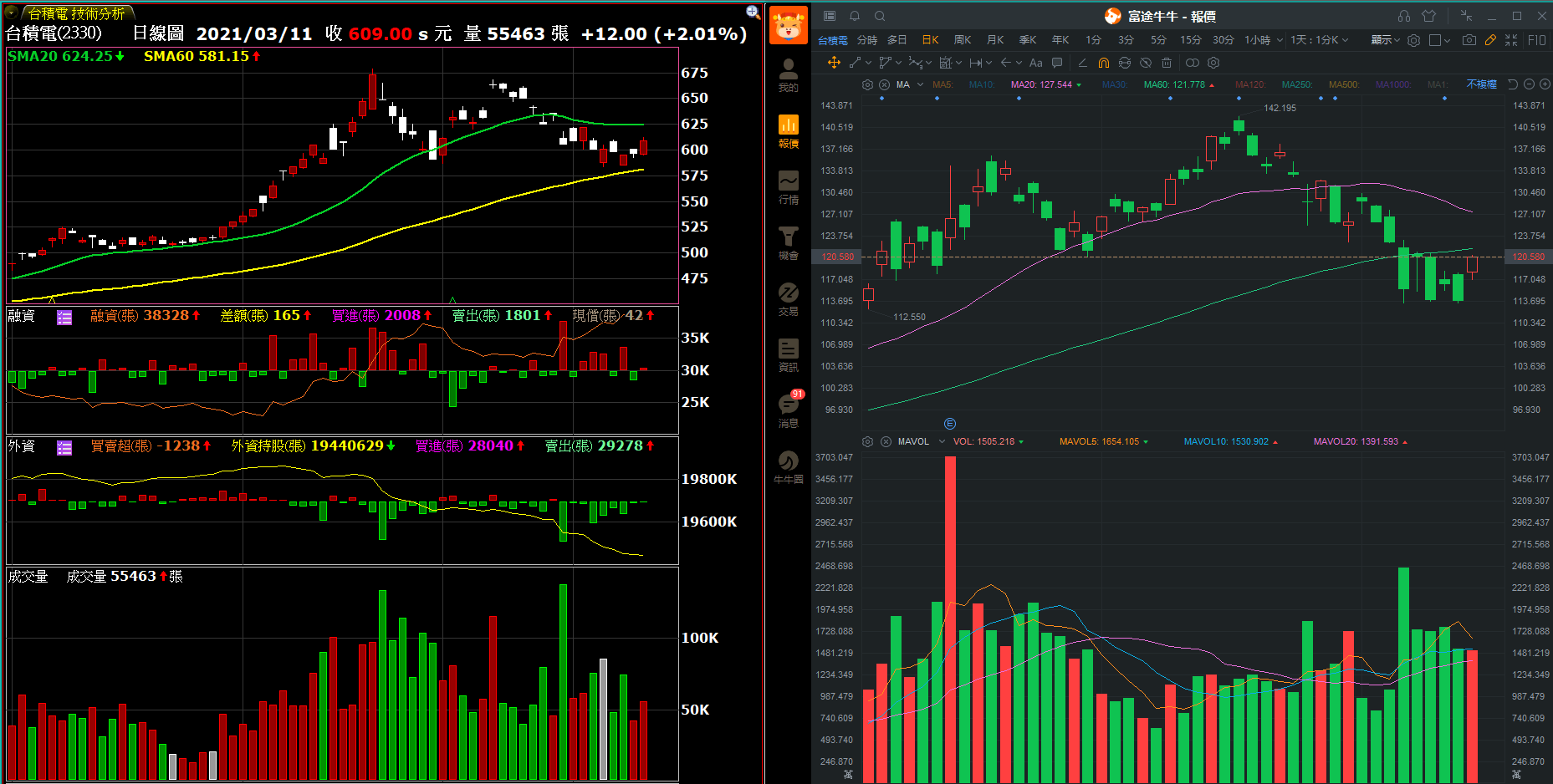Open F10 company info
This screenshot has height=784, width=1553.
point(1537,40)
